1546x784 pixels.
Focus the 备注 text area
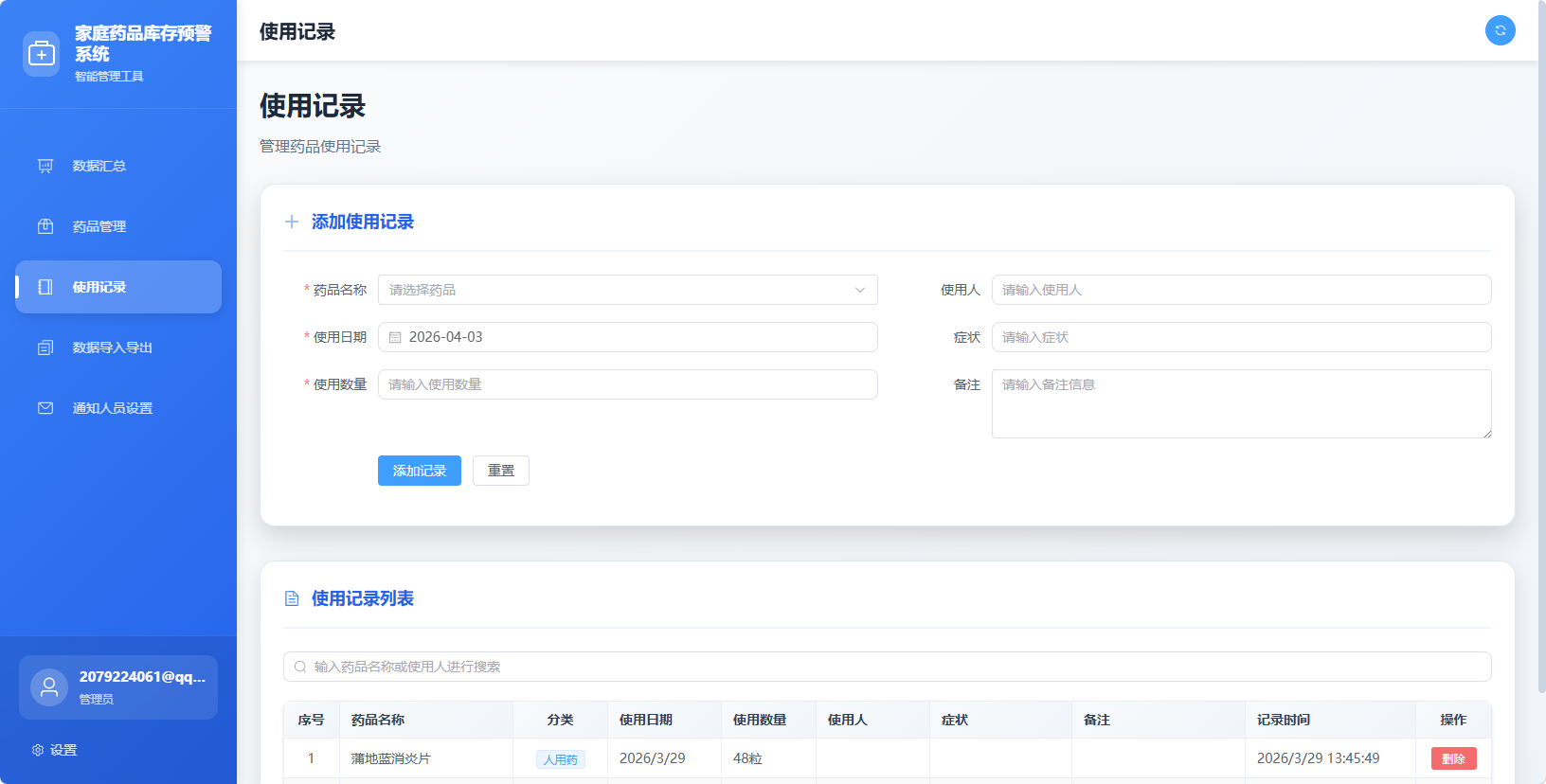1241,403
